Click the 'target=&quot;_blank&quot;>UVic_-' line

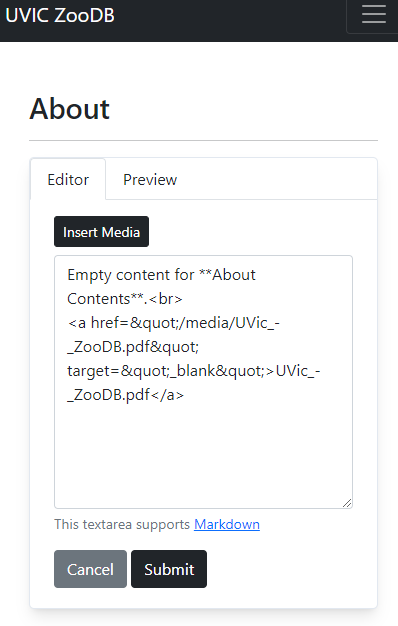click(x=194, y=370)
